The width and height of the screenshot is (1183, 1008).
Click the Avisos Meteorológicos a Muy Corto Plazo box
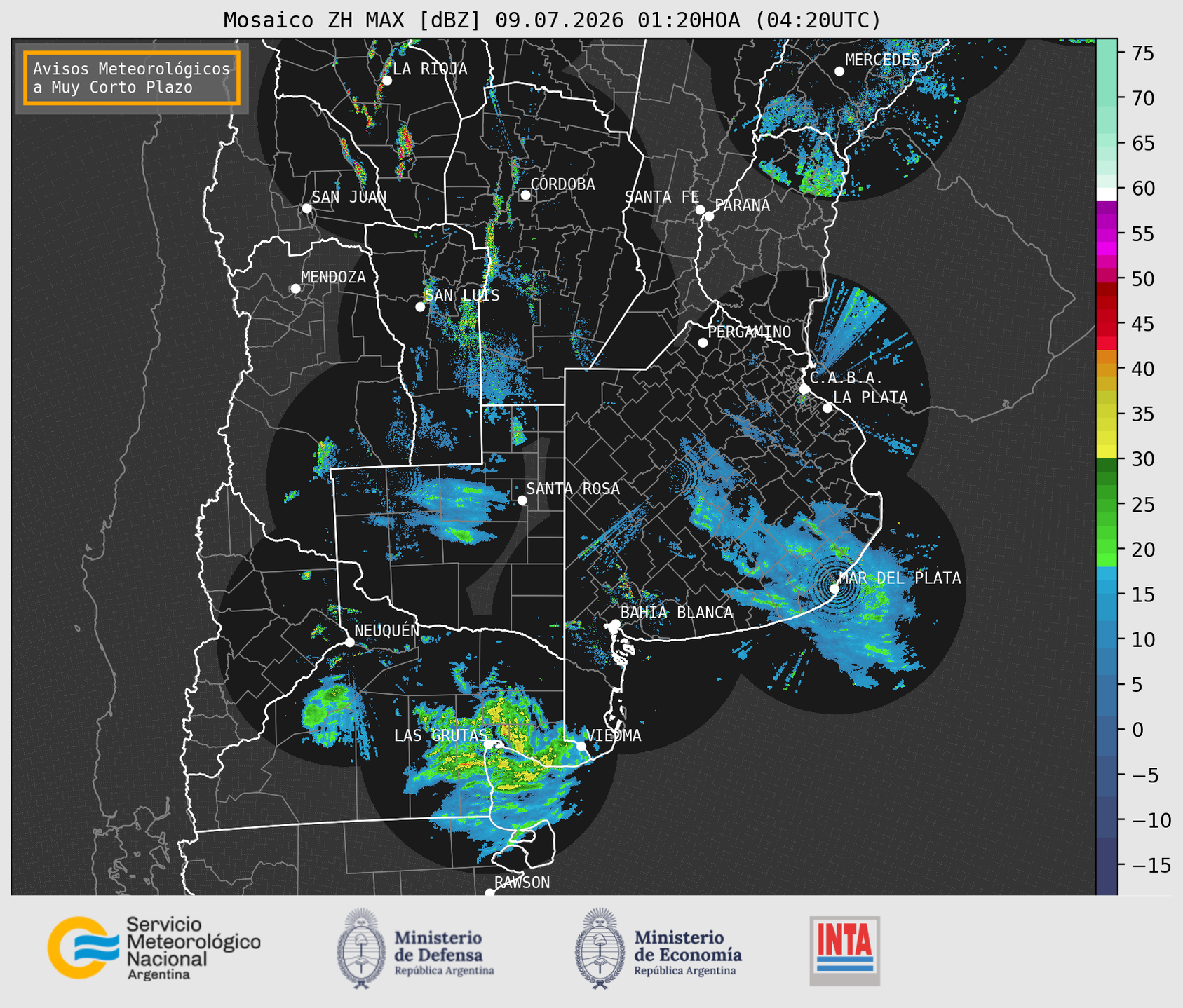[132, 78]
